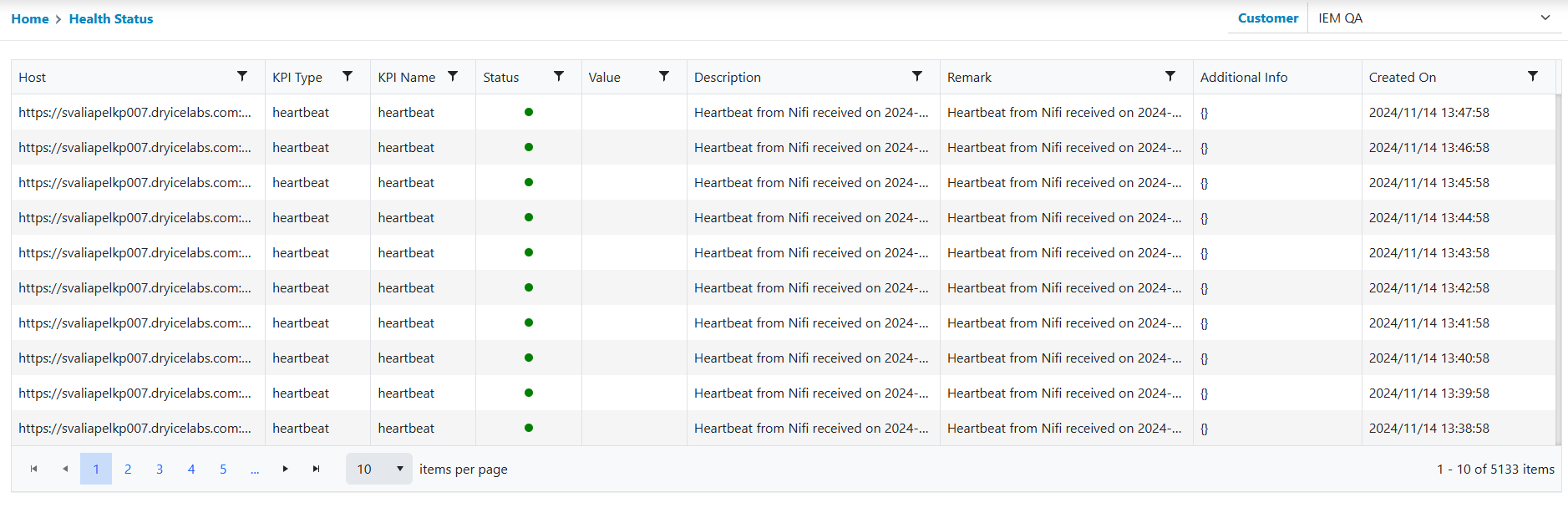
Task: Click the green status dot in first row
Action: click(529, 112)
